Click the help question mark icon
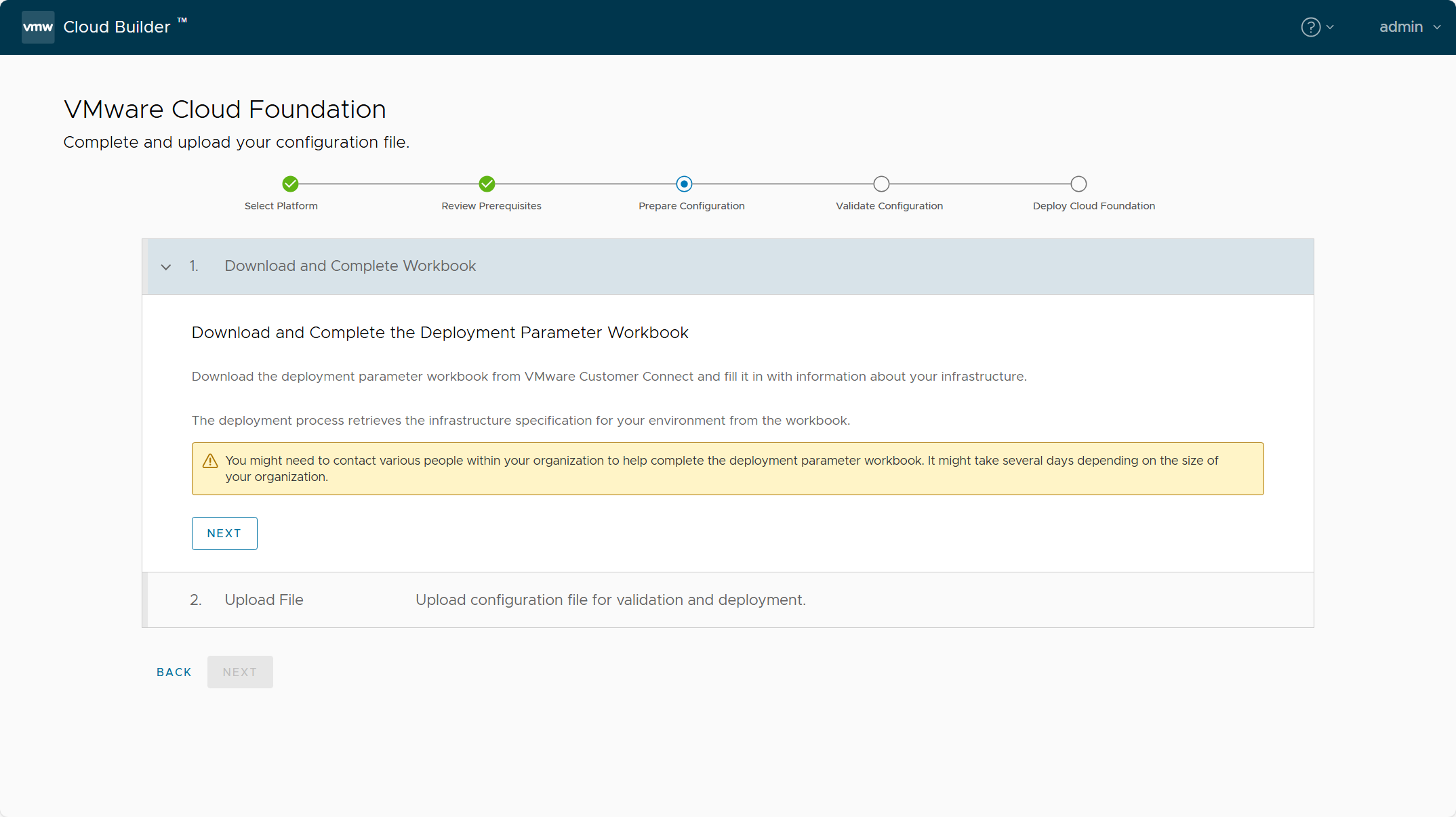 (1311, 27)
